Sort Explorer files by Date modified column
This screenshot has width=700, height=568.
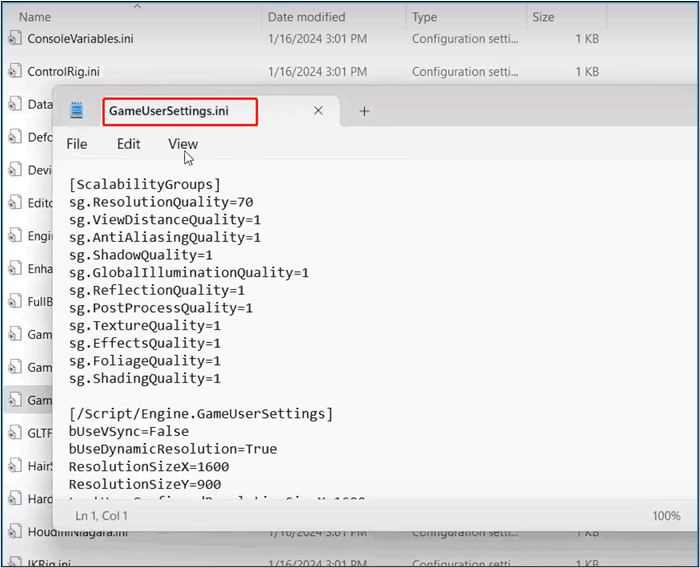[306, 17]
